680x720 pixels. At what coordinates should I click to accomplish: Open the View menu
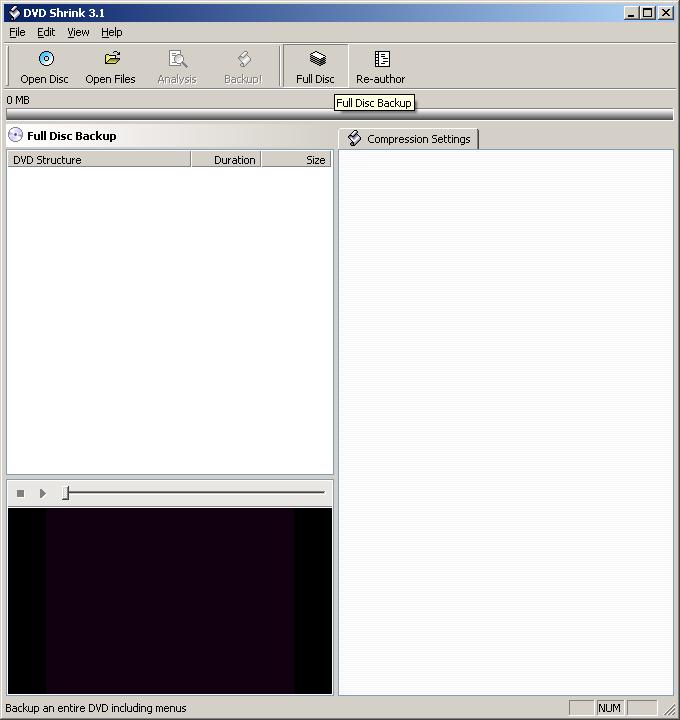pos(79,32)
